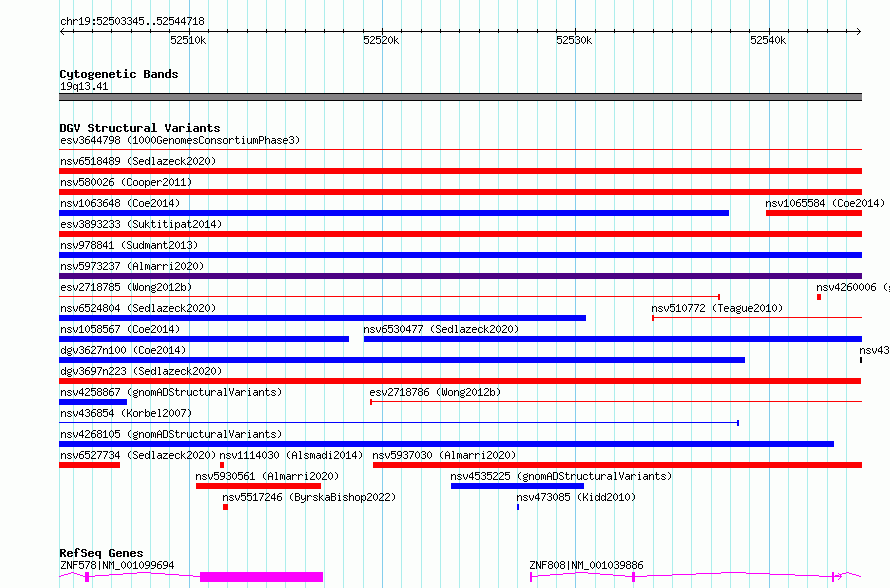The height and width of the screenshot is (588, 890).
Task: Select nsv5937030 (Almarri2020) variant label
Action: click(444, 455)
